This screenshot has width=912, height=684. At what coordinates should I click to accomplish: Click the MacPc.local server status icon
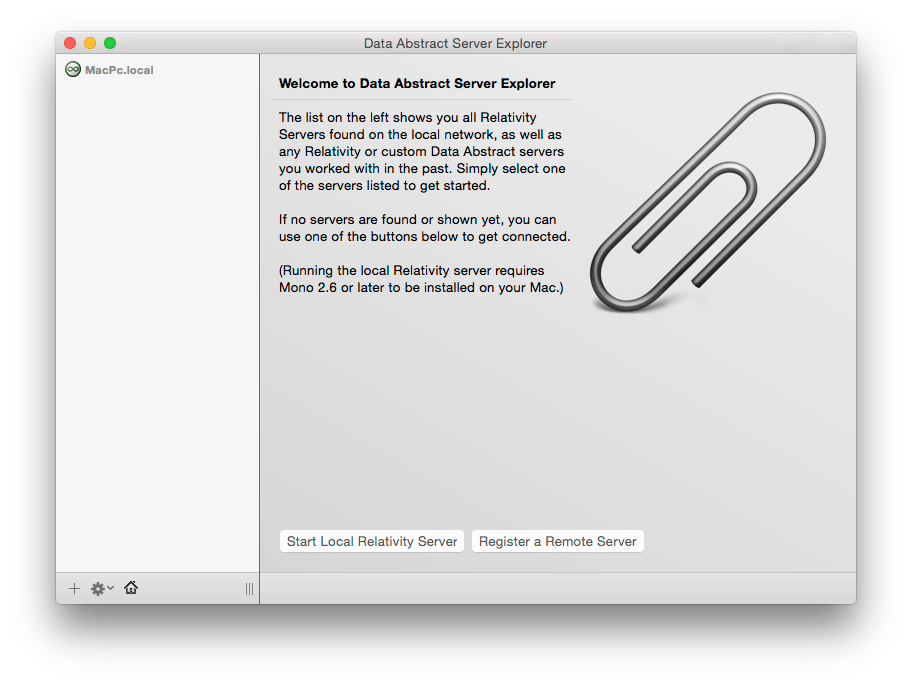point(73,70)
